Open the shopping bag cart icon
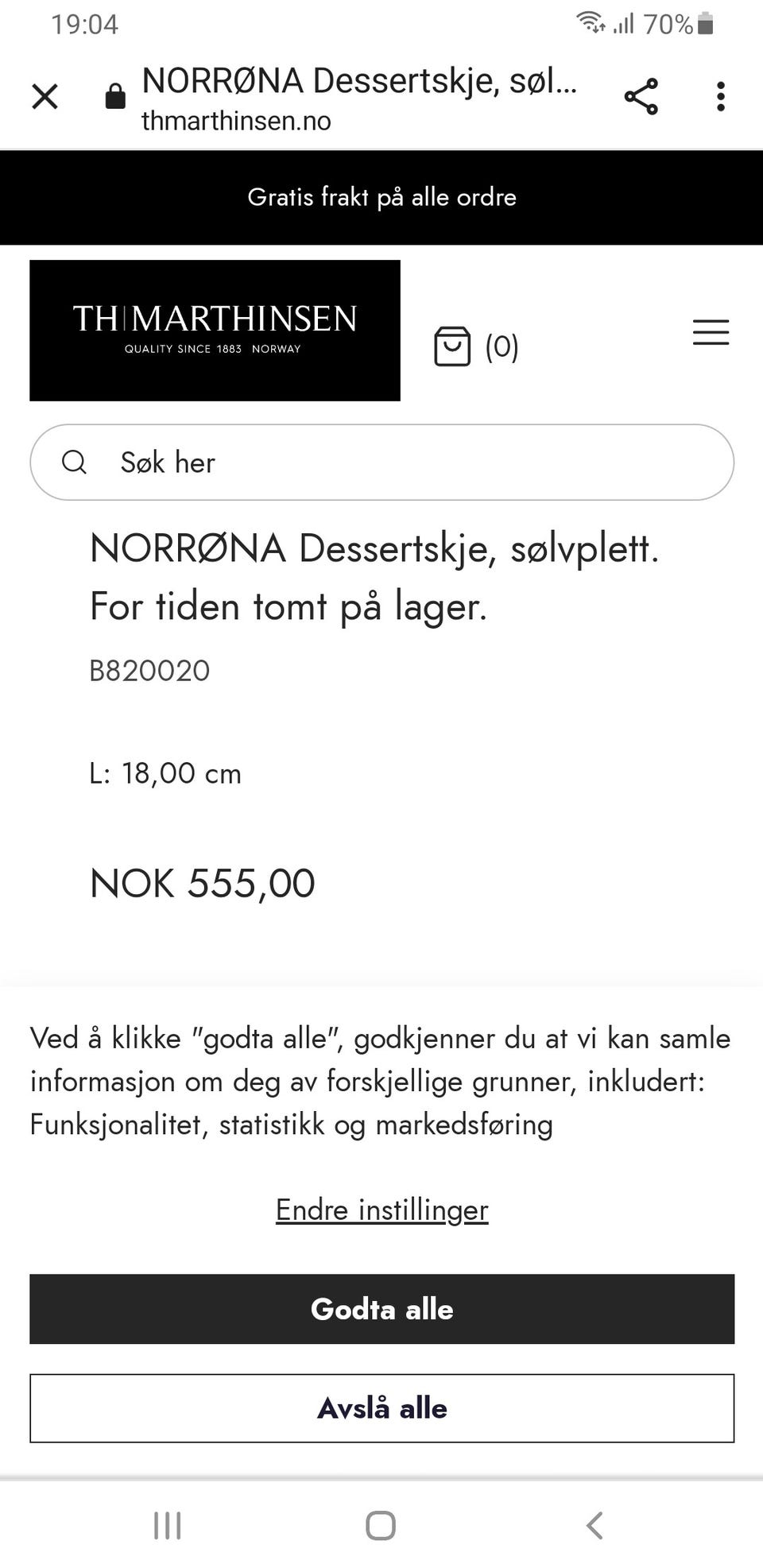The width and height of the screenshot is (763, 1568). point(452,347)
